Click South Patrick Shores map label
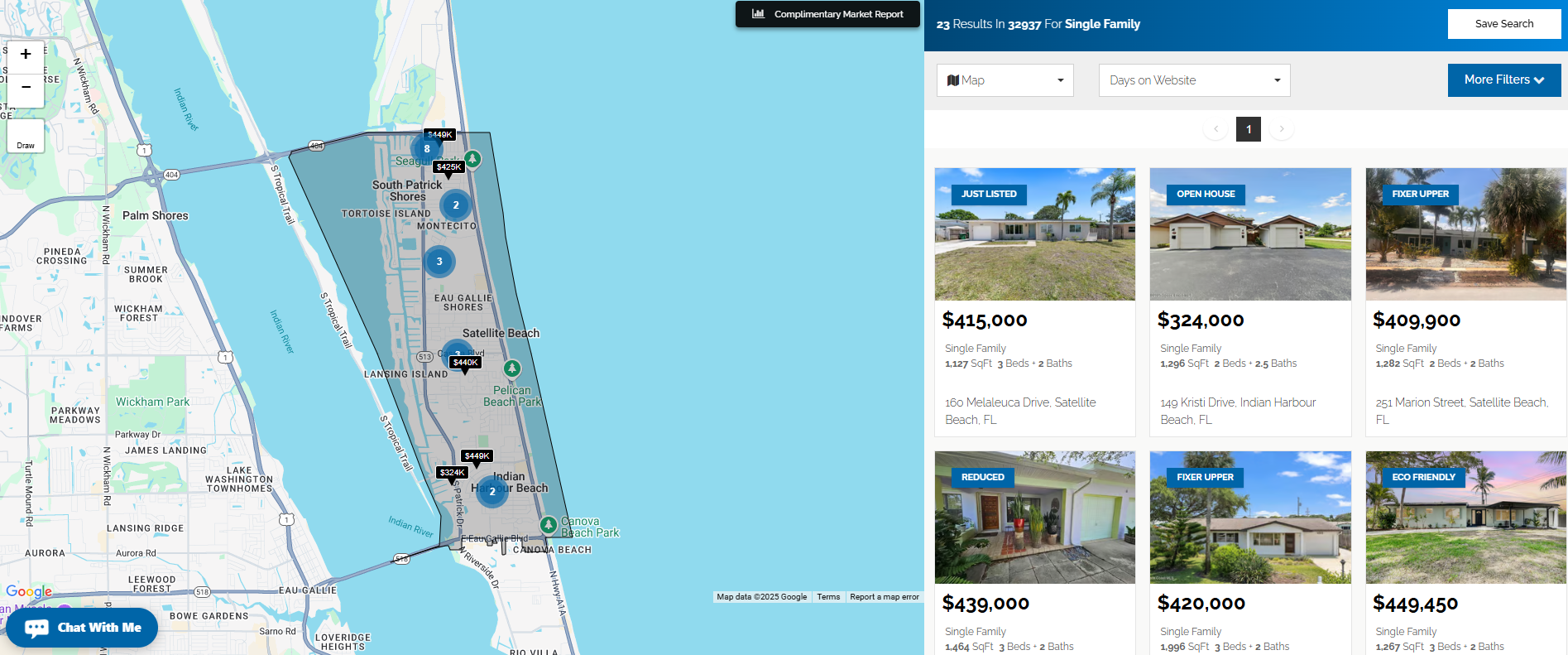1568x655 pixels. [407, 191]
